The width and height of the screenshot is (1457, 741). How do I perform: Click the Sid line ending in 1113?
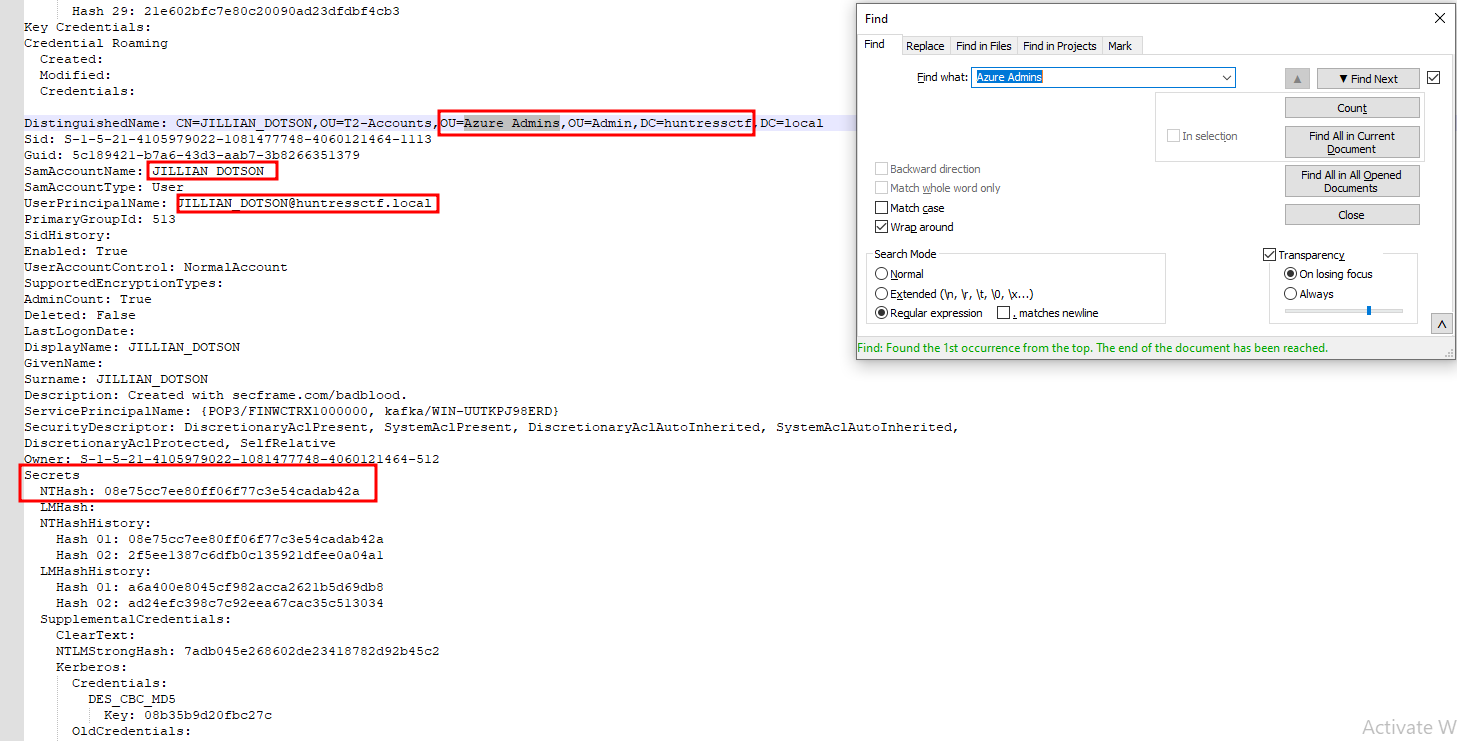pos(228,139)
